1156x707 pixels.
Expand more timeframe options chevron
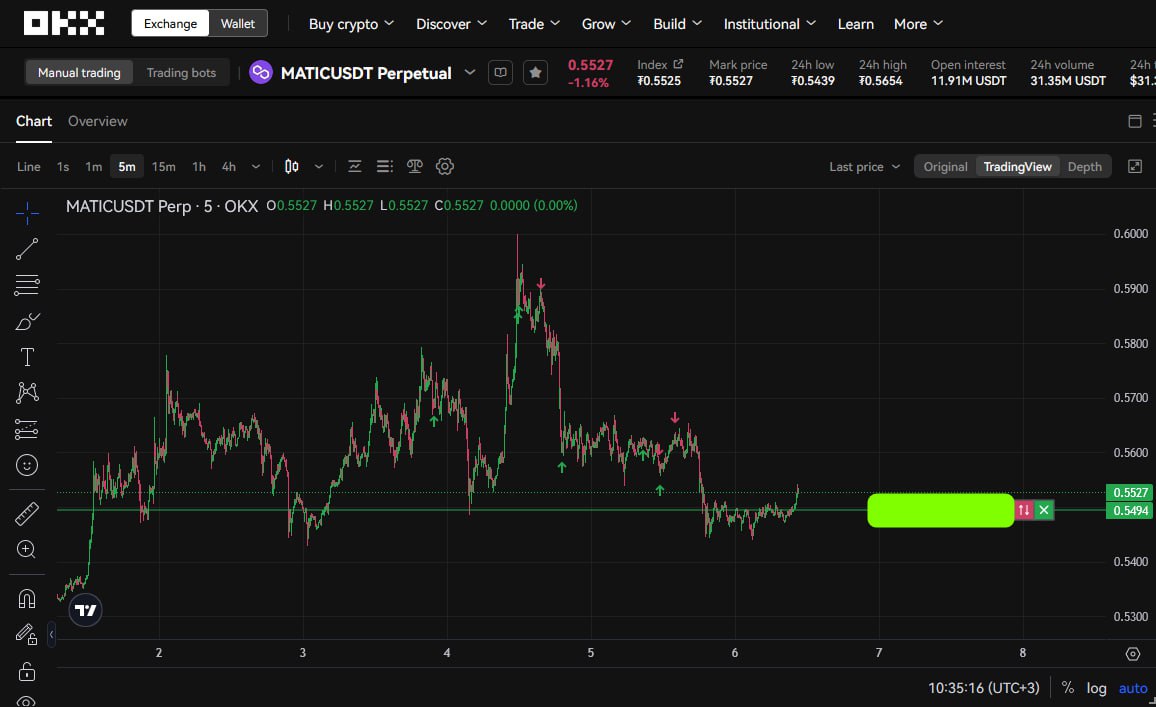(x=256, y=167)
